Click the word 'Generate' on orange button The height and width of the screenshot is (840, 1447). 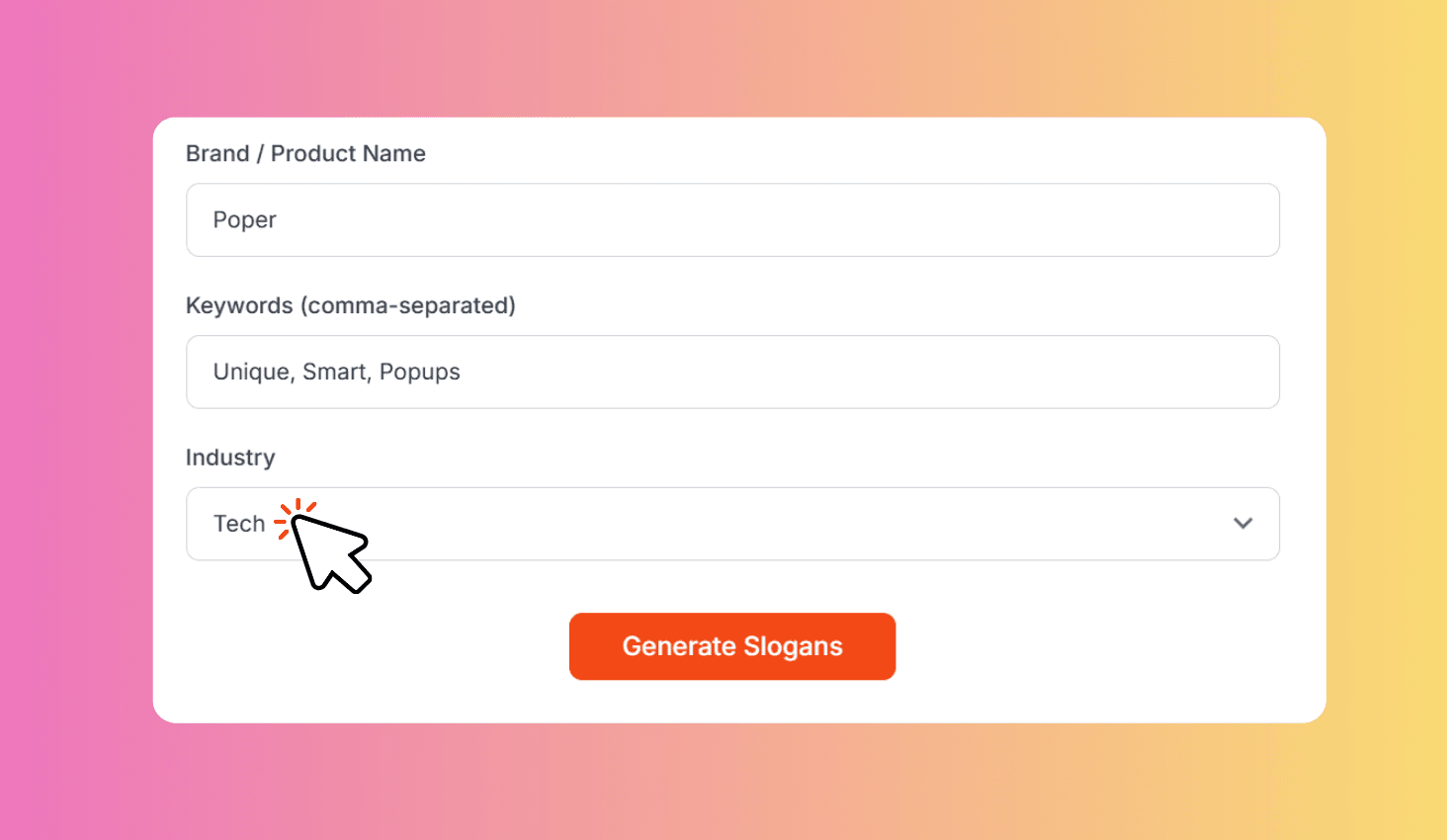pyautogui.click(x=679, y=646)
